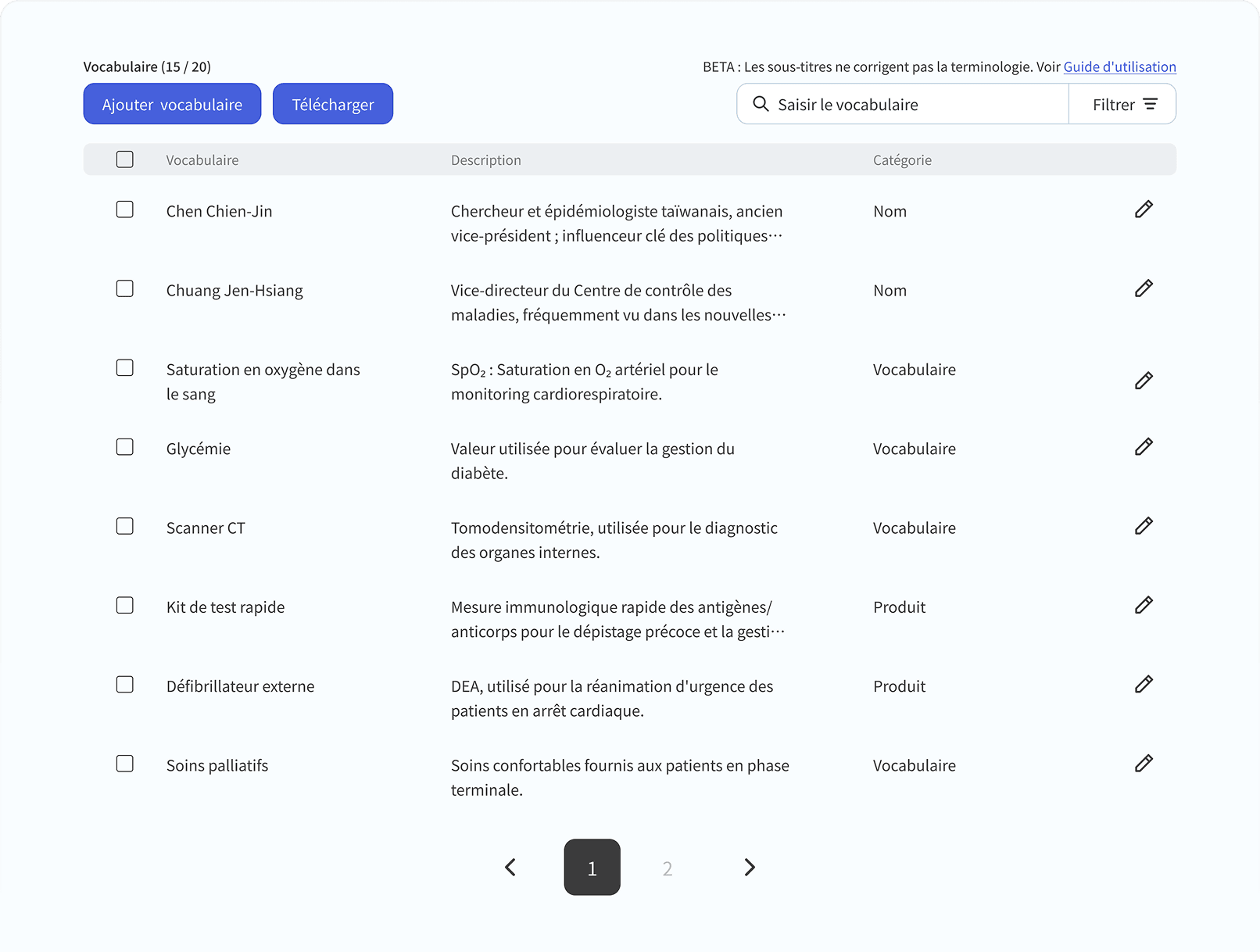Edit Saturation en oxygène dans le sang

pyautogui.click(x=1144, y=381)
